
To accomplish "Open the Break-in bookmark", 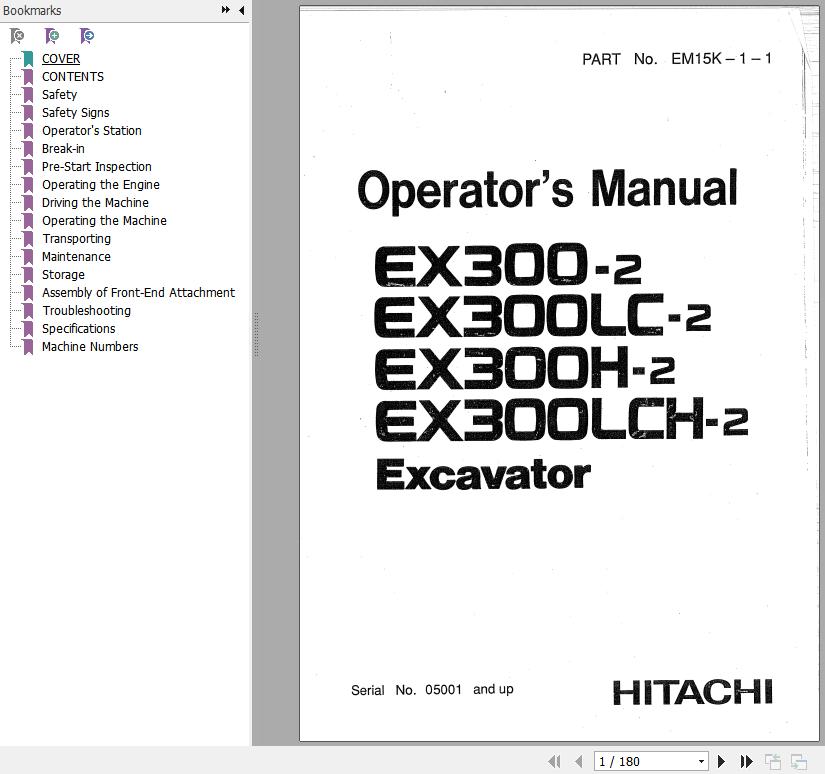I will click(x=63, y=148).
